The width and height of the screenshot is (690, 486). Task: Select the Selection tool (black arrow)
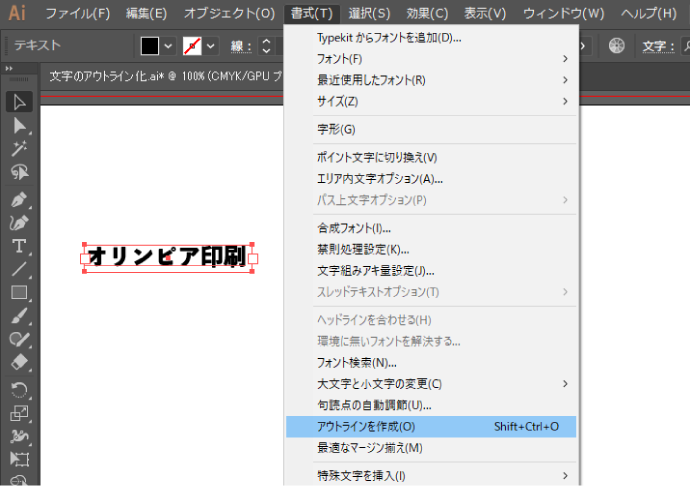coord(19,102)
